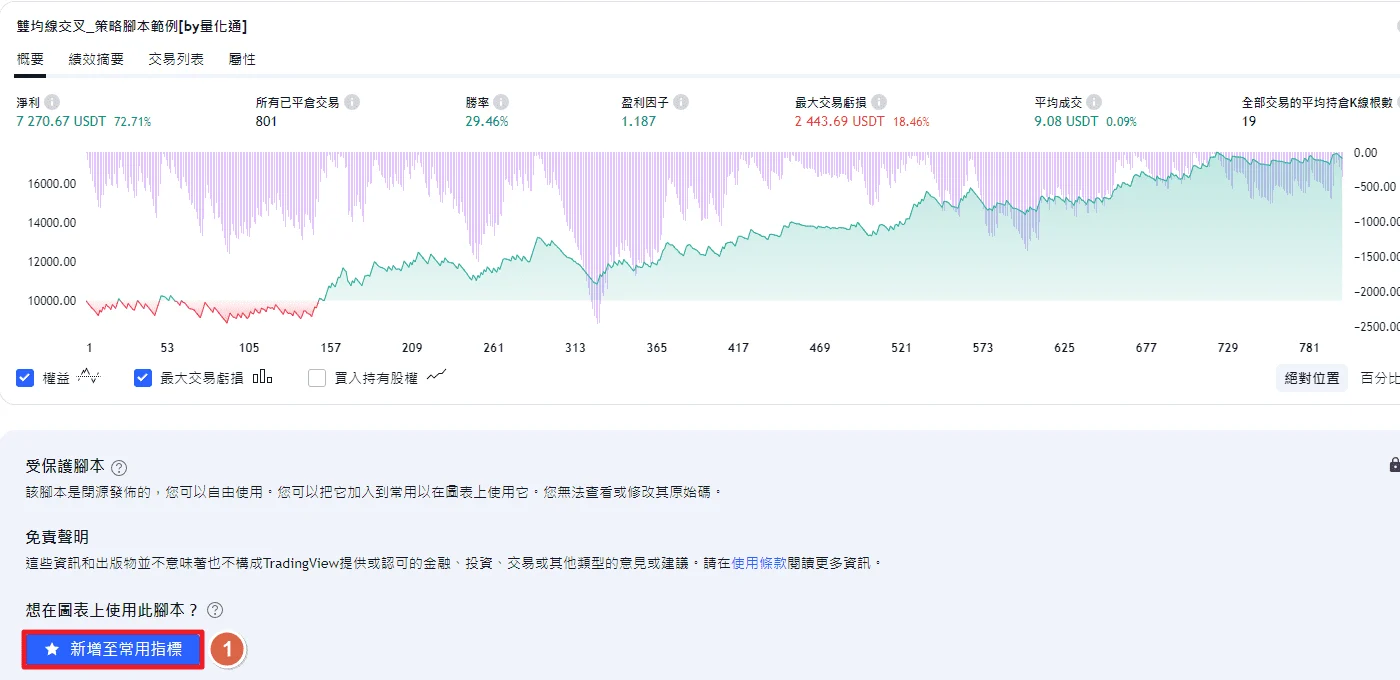
Task: Select the 百分比 display mode
Action: [x=1380, y=378]
